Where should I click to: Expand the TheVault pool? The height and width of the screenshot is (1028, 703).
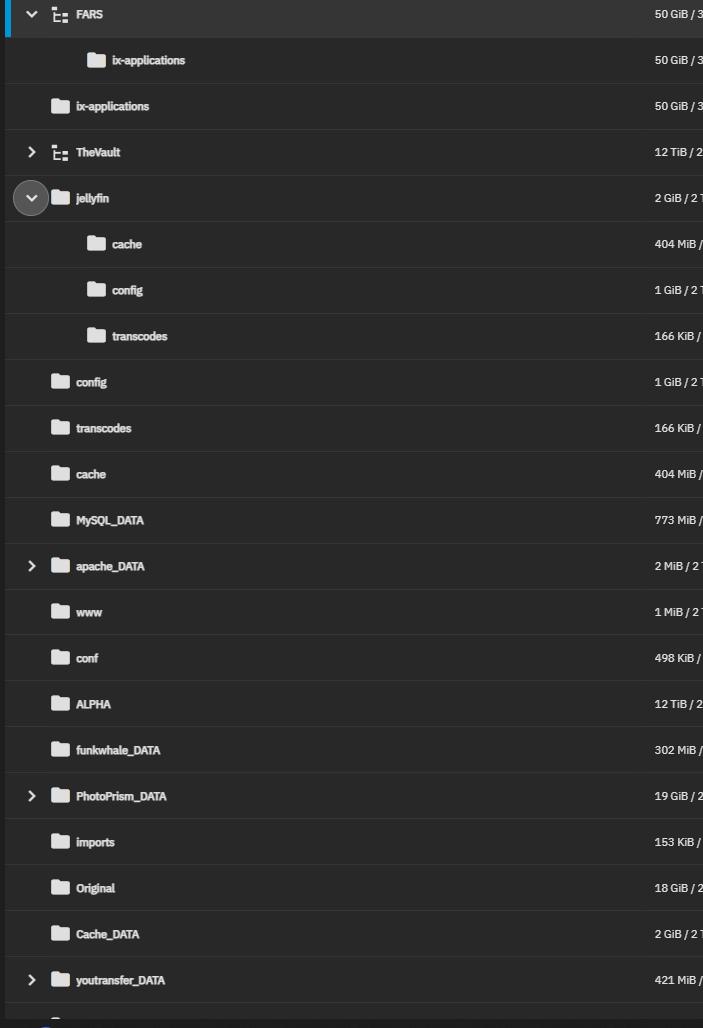(31, 152)
